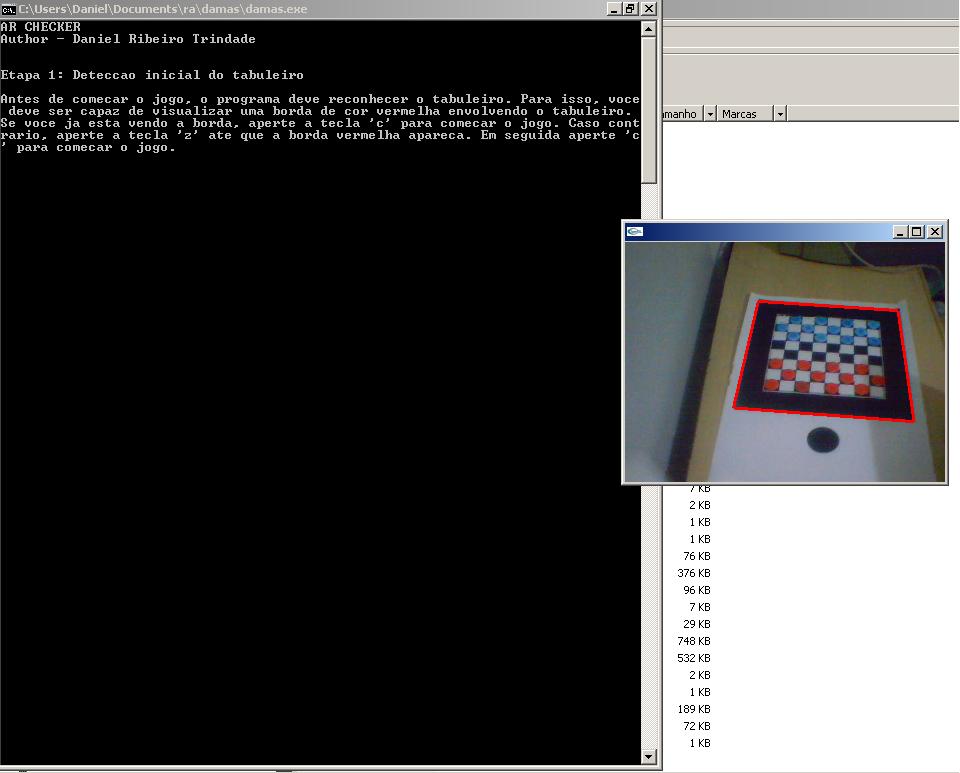Click the console vertical scrollbar thumb

(649, 110)
